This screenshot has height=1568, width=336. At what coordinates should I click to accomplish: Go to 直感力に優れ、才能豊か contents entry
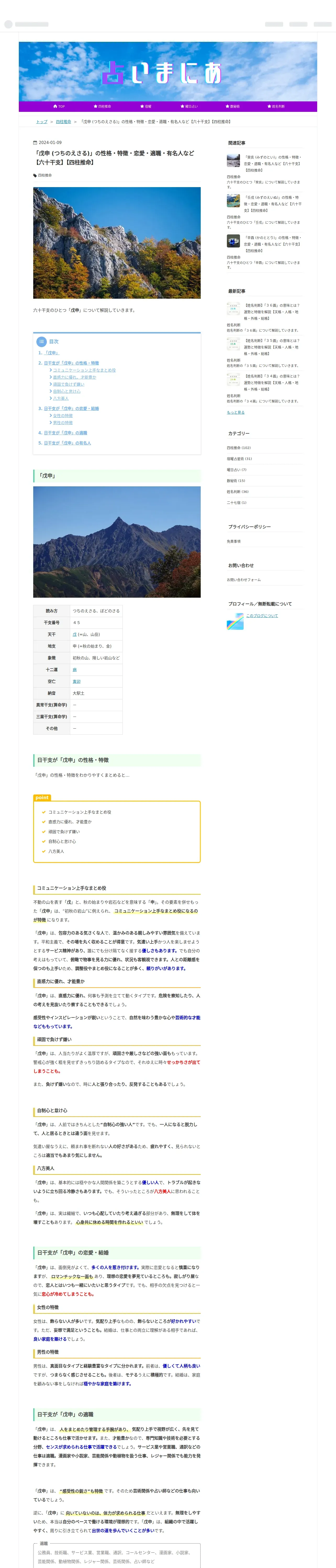pyautogui.click(x=74, y=377)
